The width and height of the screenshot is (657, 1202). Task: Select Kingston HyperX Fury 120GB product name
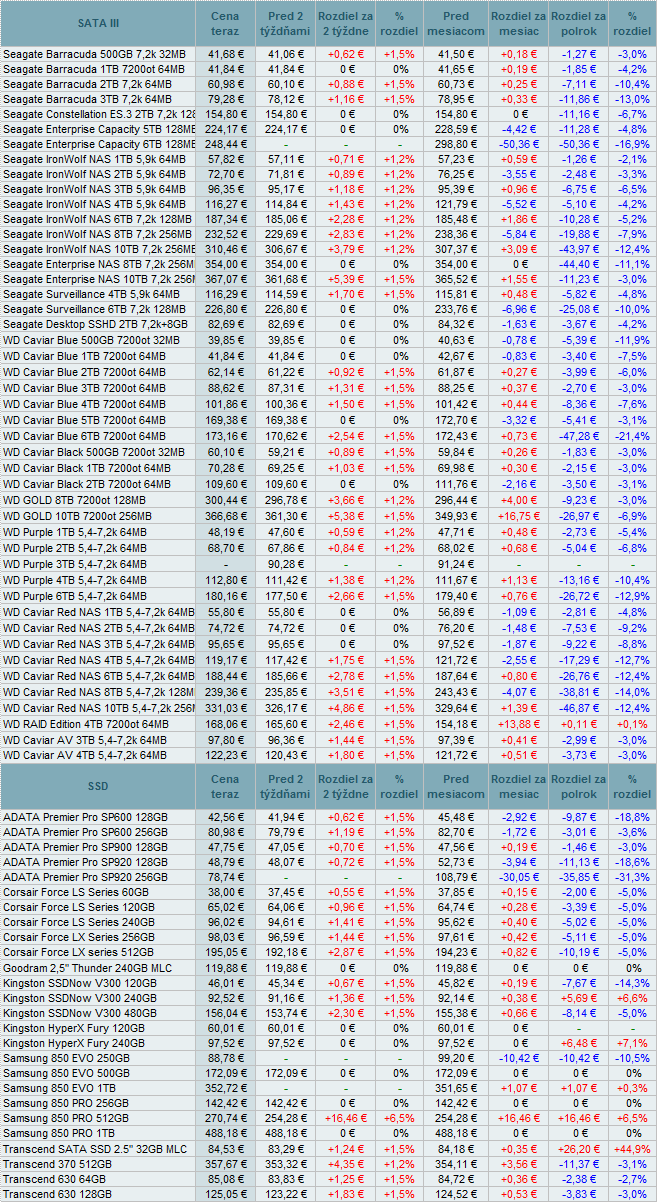[74, 1028]
